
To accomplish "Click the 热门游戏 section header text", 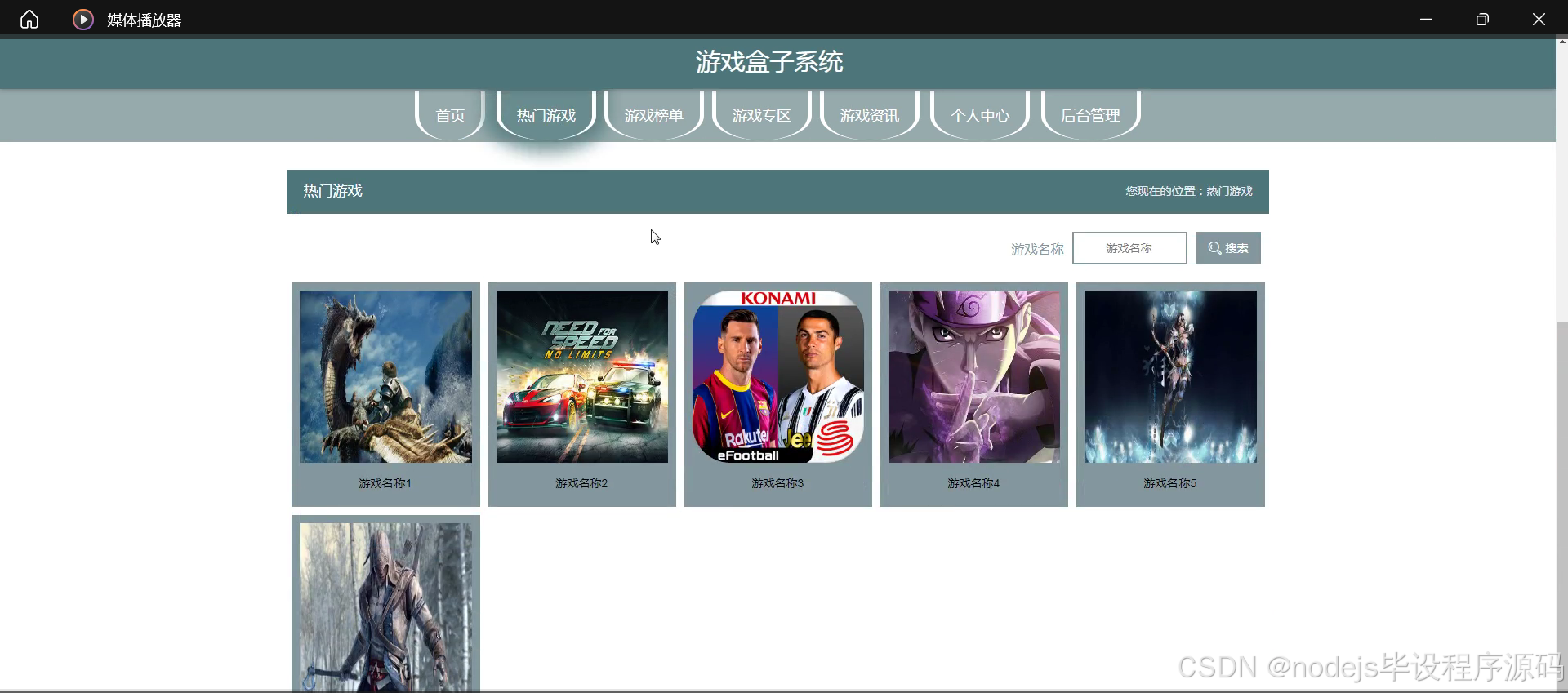I will point(333,191).
